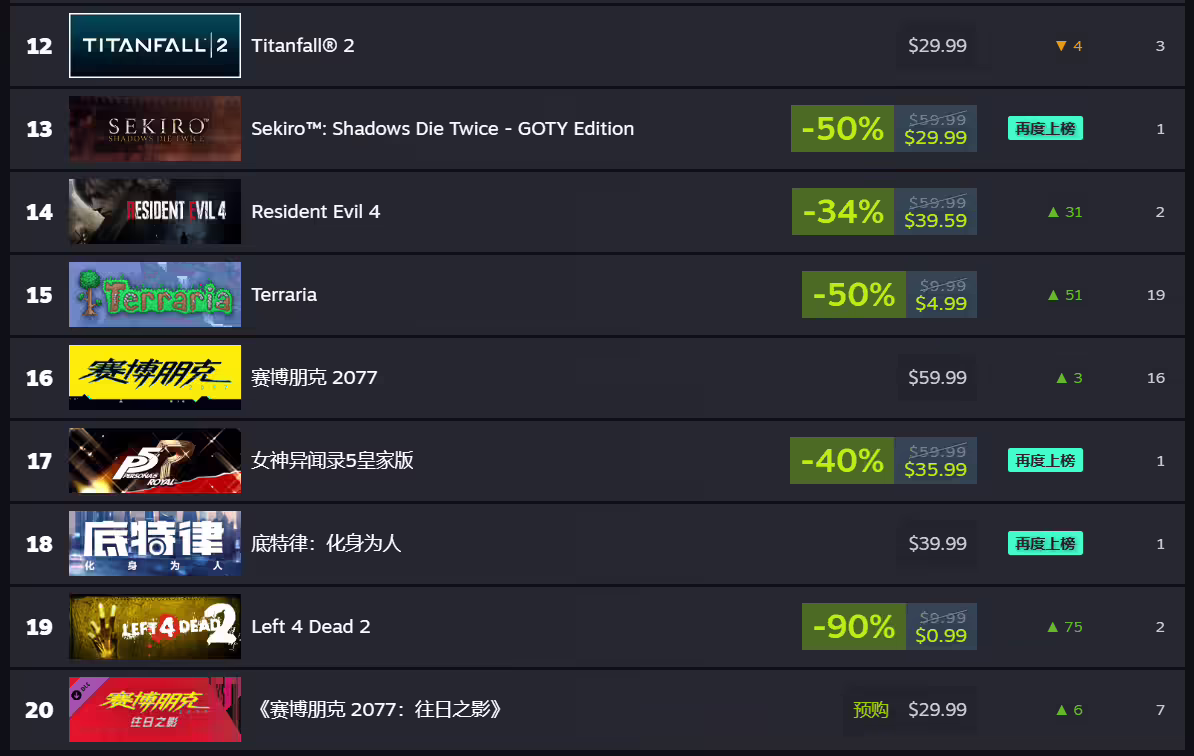Screen dimensions: 1194x756
Task: Click the Titanfall 2 game thumbnail
Action: [155, 45]
